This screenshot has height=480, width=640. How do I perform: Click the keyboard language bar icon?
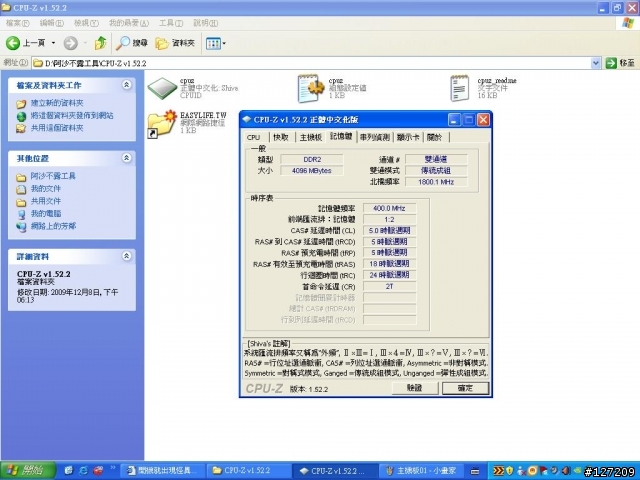[474, 471]
